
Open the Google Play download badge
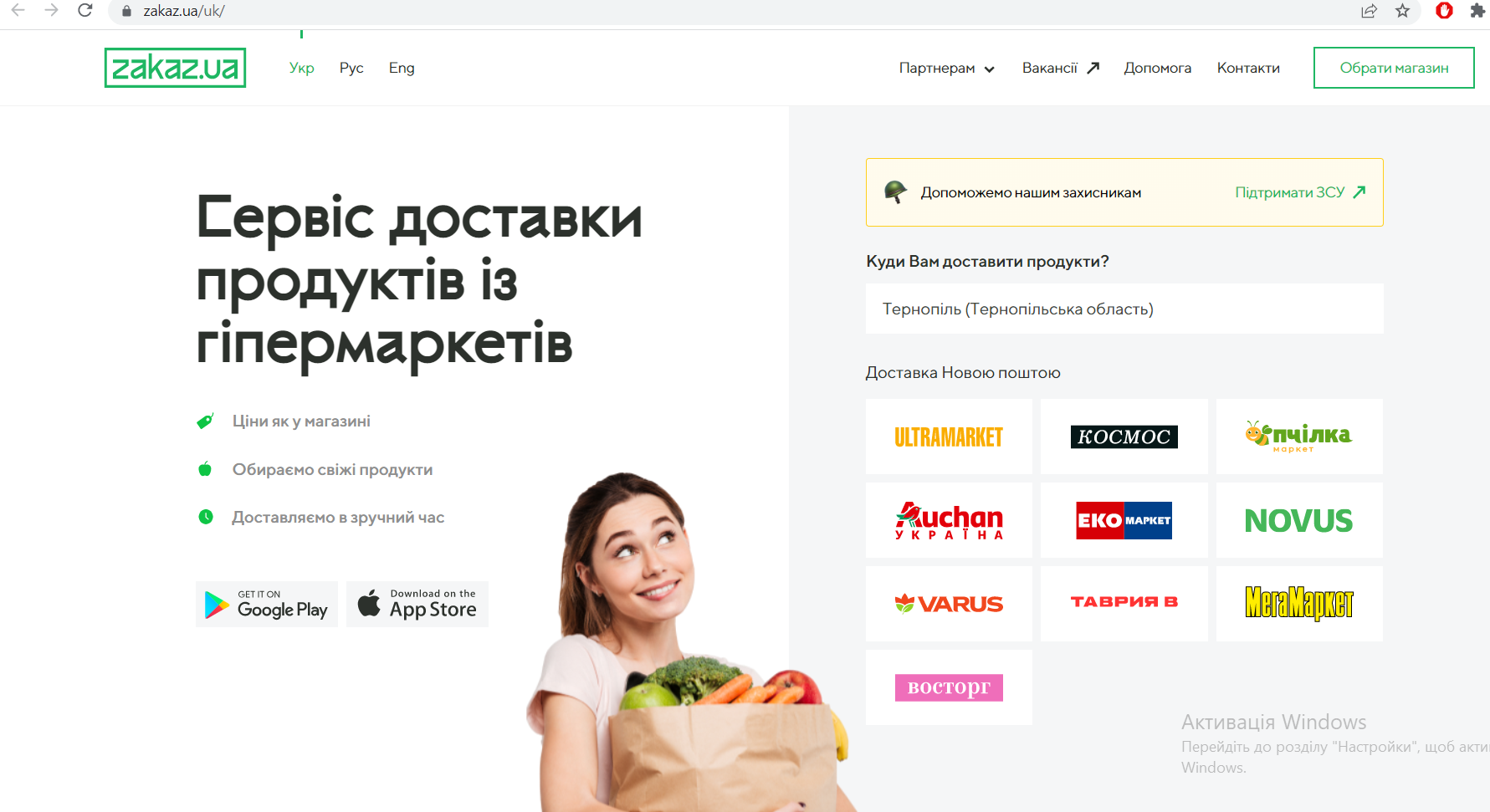tap(267, 604)
